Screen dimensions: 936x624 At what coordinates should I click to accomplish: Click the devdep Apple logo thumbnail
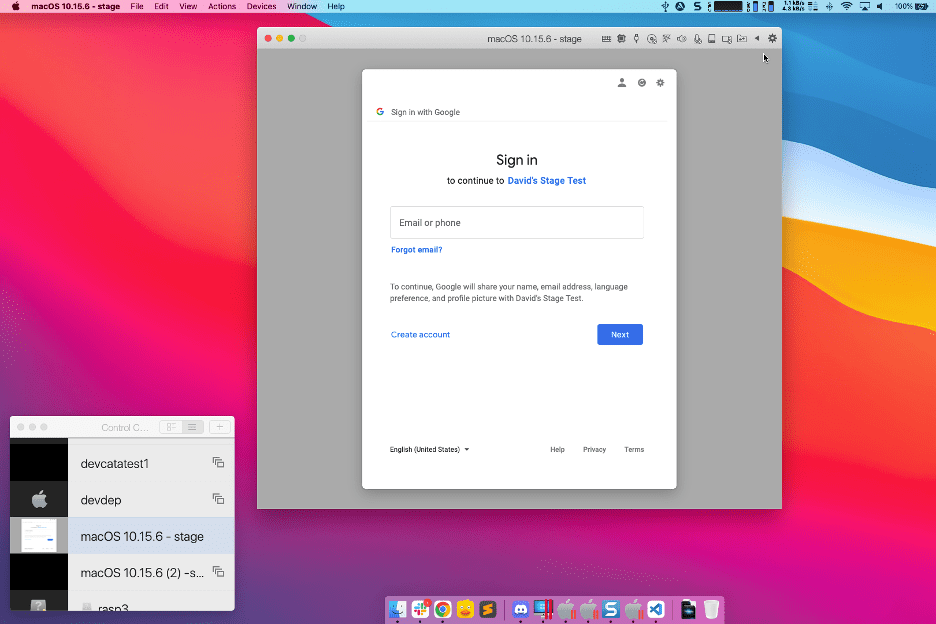click(39, 499)
